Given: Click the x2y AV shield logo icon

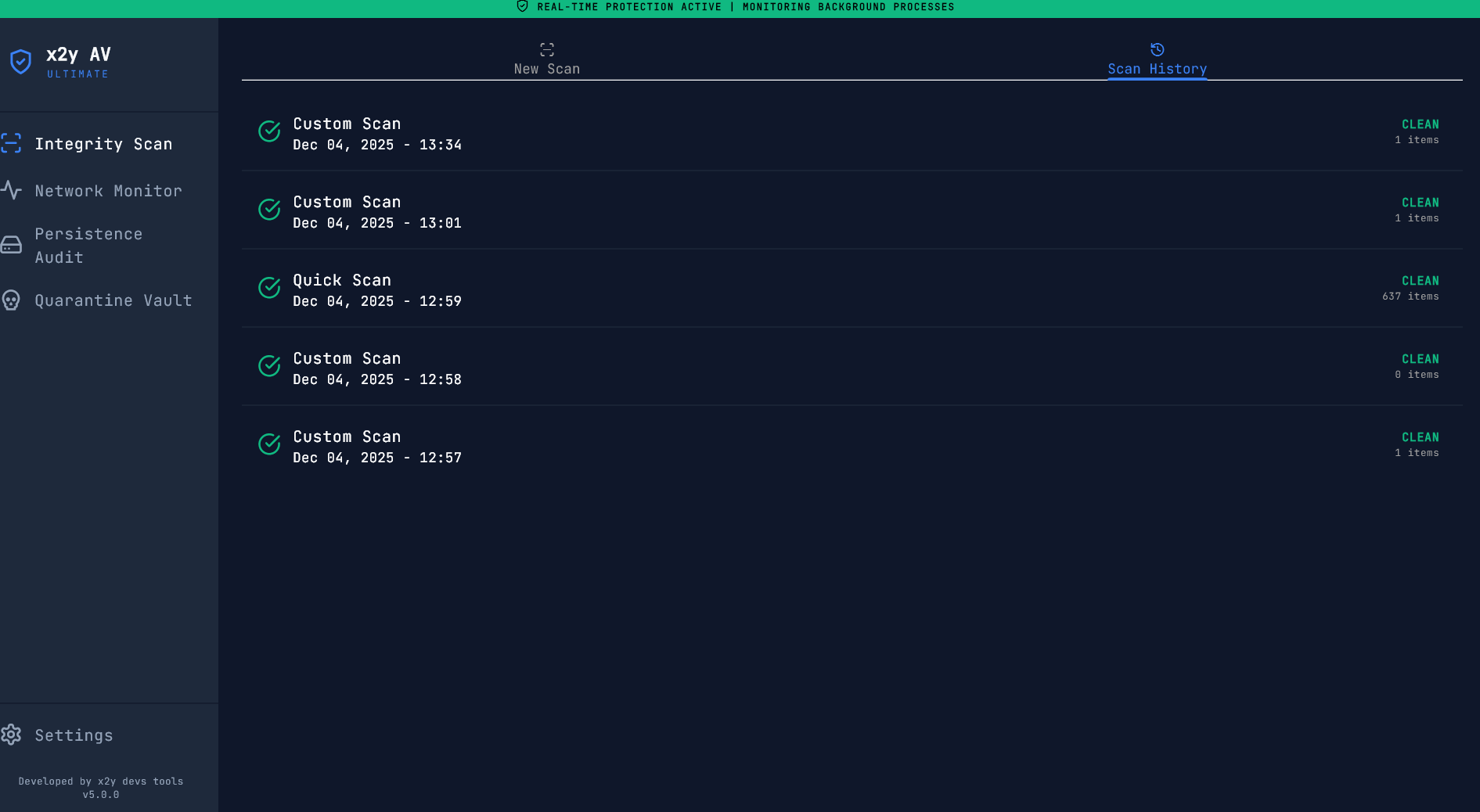Looking at the screenshot, I should coord(20,62).
